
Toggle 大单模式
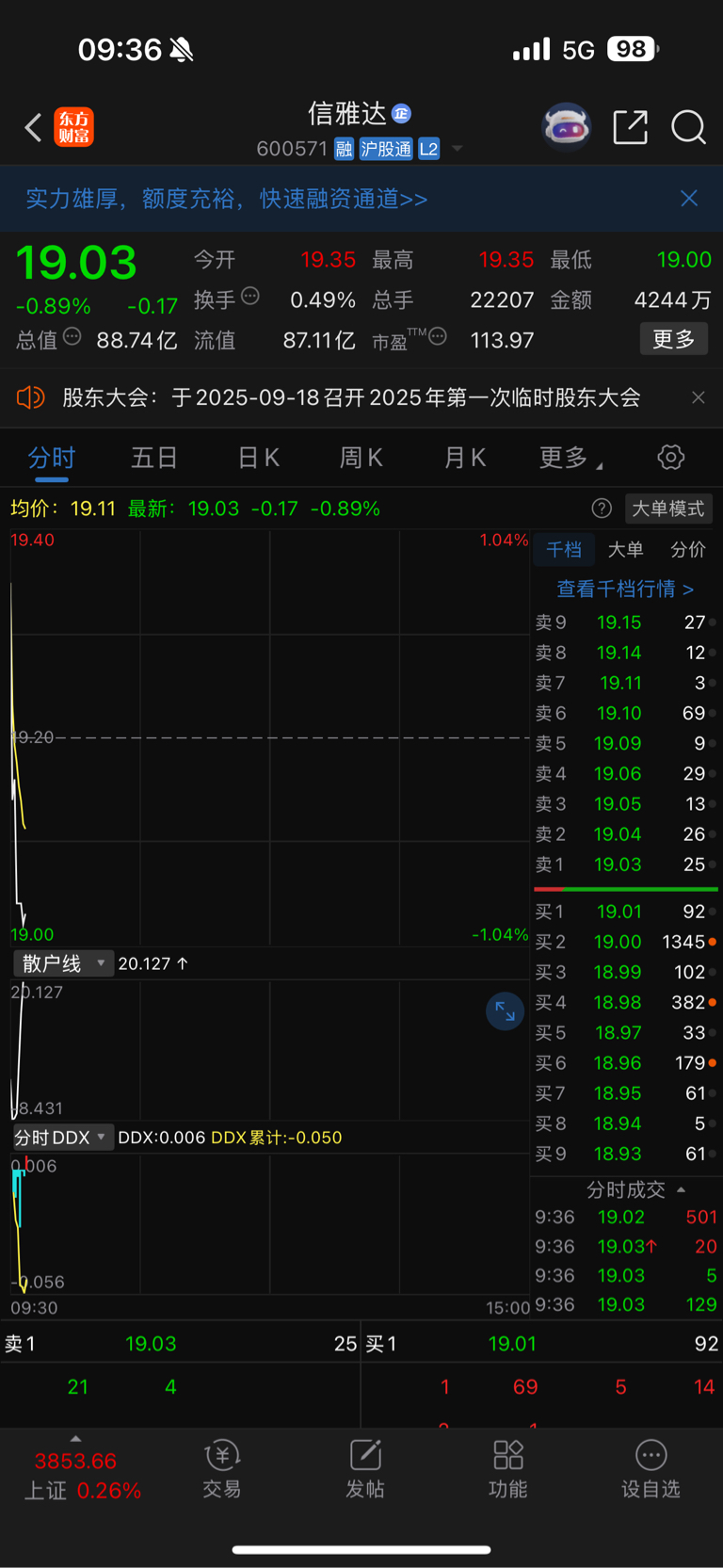tap(667, 509)
